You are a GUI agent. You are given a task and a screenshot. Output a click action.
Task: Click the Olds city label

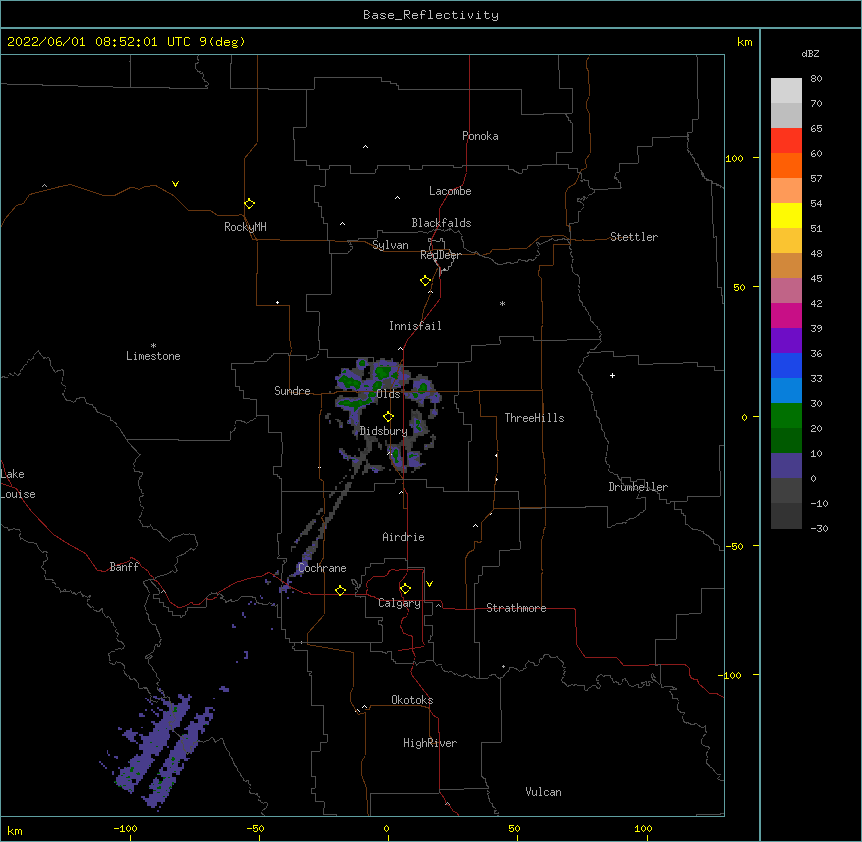tap(388, 394)
